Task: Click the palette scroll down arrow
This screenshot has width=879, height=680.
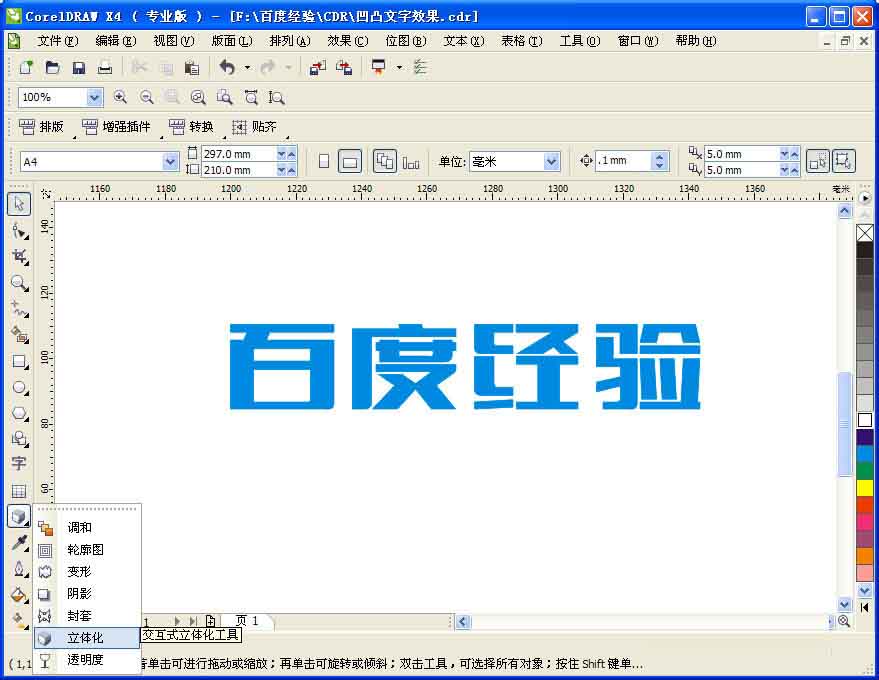Action: point(865,590)
